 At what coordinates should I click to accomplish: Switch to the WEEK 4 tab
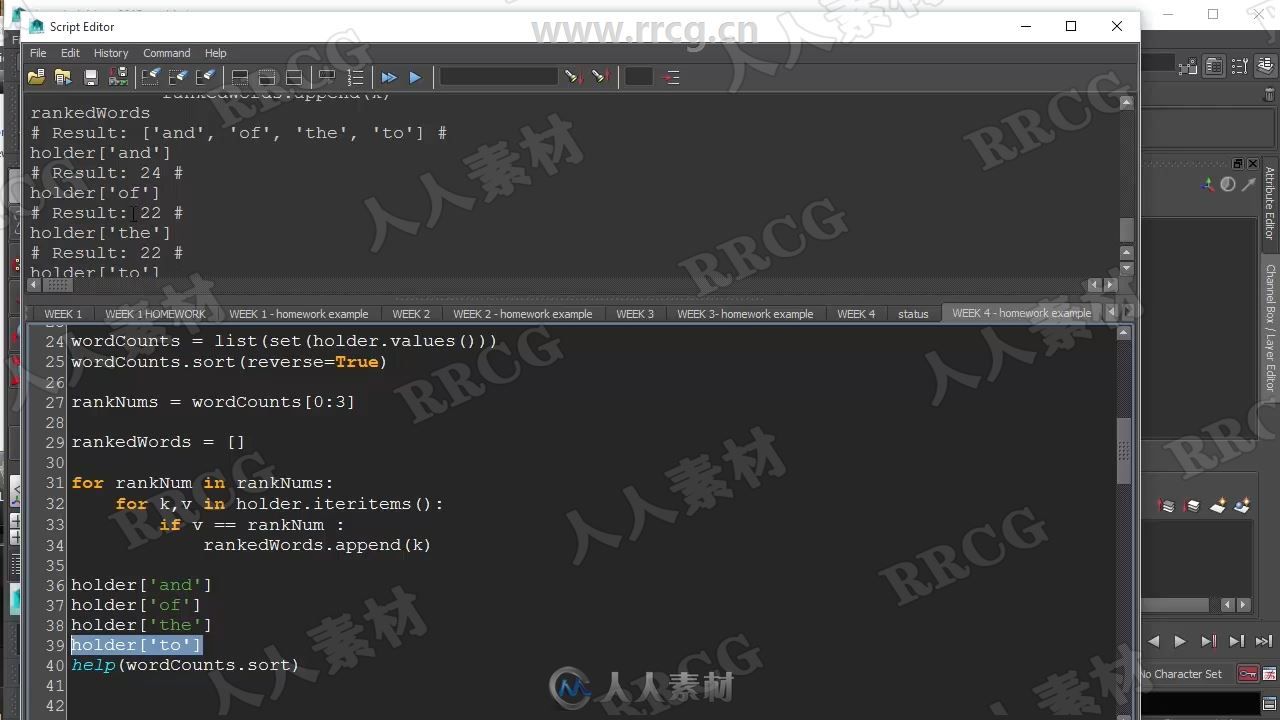[856, 314]
